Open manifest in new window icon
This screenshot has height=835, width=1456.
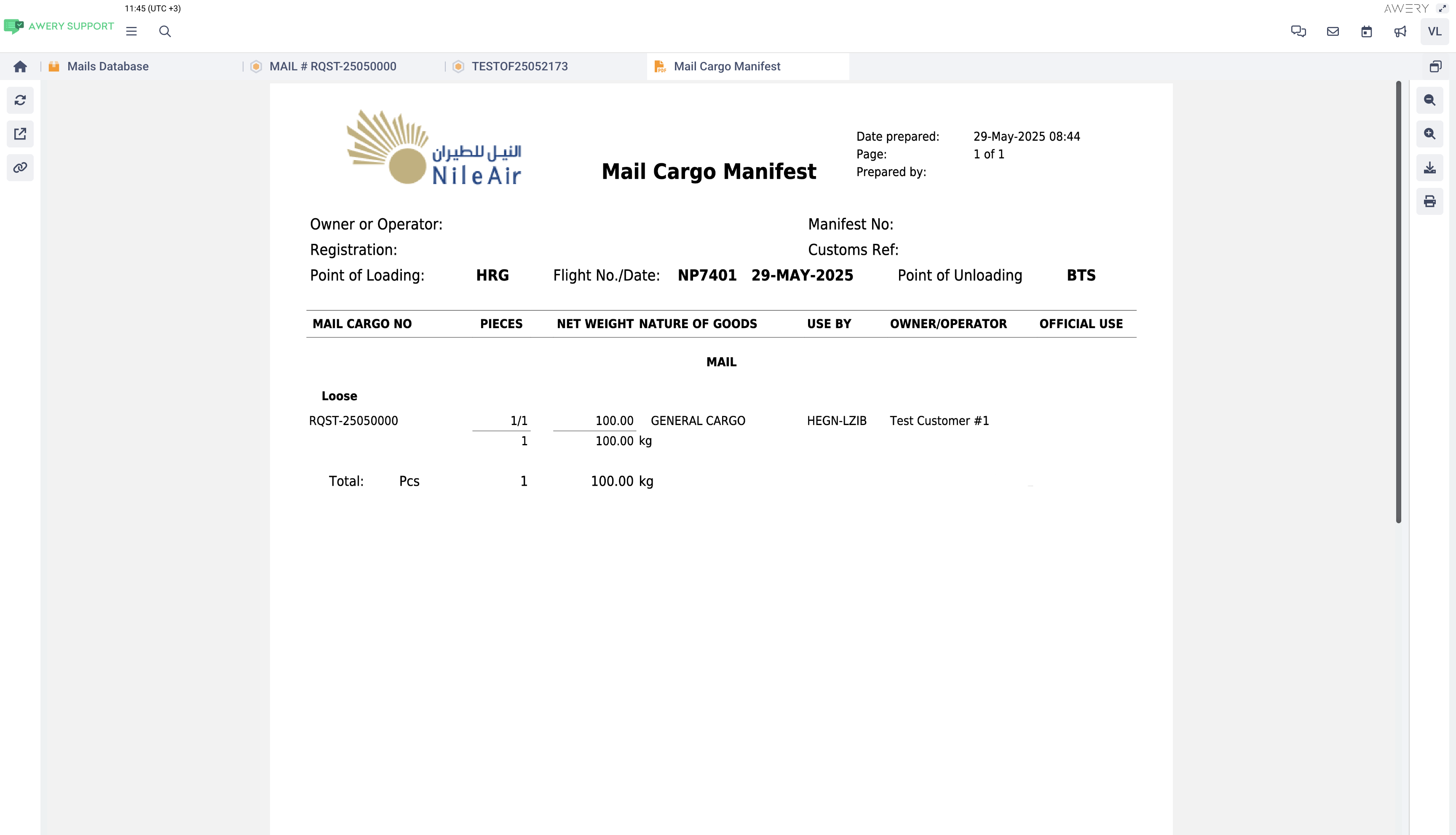pyautogui.click(x=20, y=134)
